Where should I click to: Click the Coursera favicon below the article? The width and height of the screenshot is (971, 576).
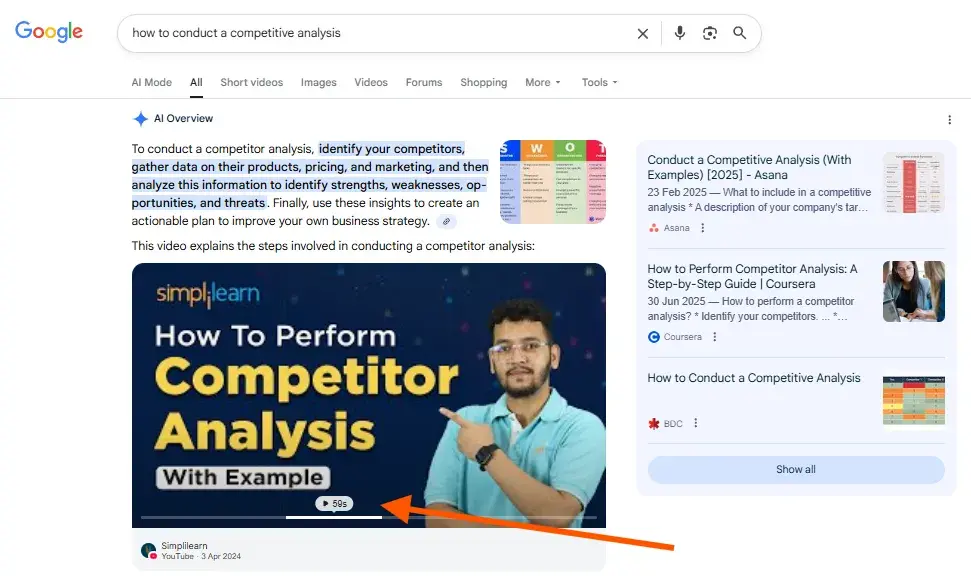pos(652,337)
